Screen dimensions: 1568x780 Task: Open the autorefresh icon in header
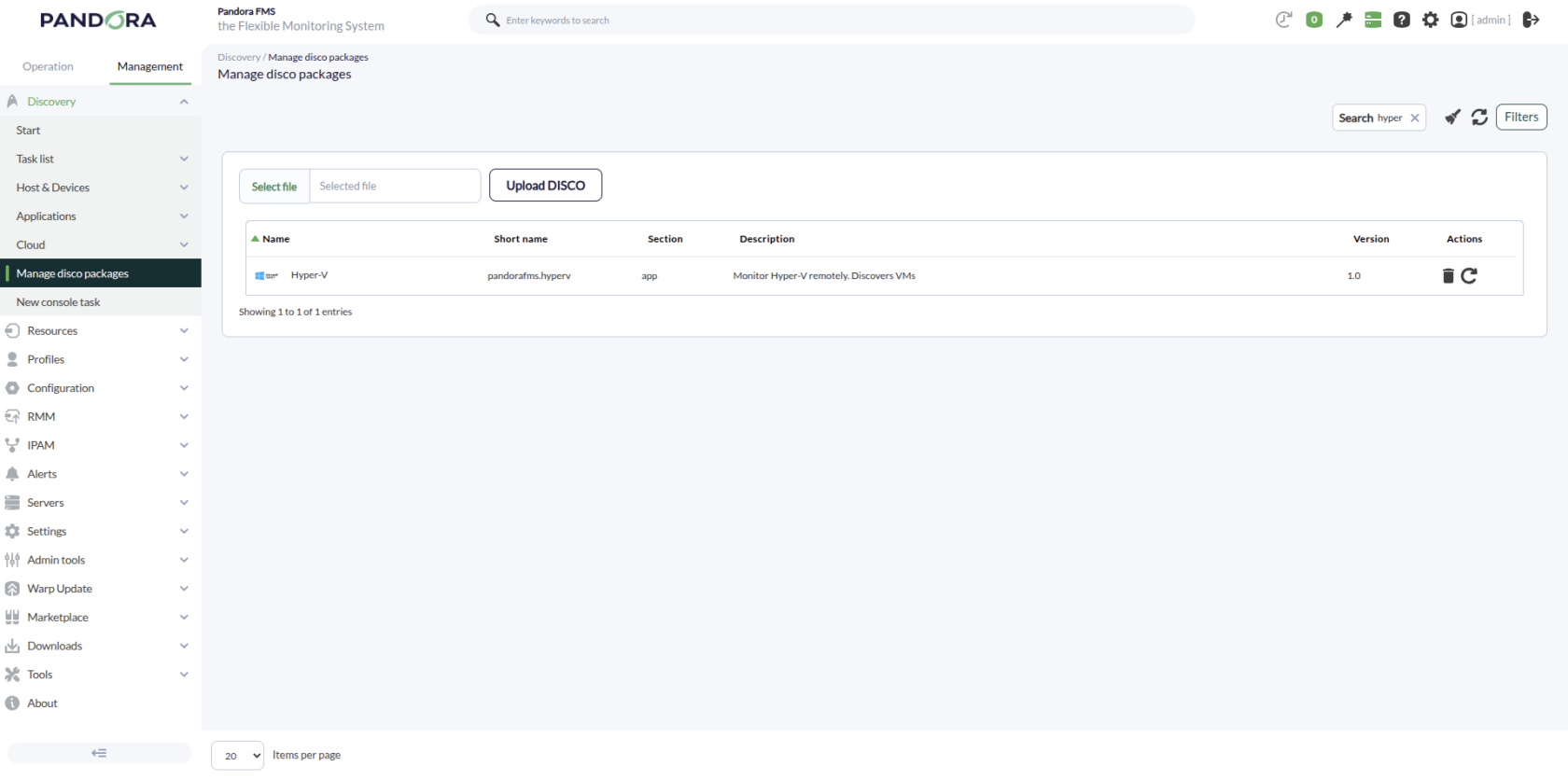click(x=1284, y=20)
